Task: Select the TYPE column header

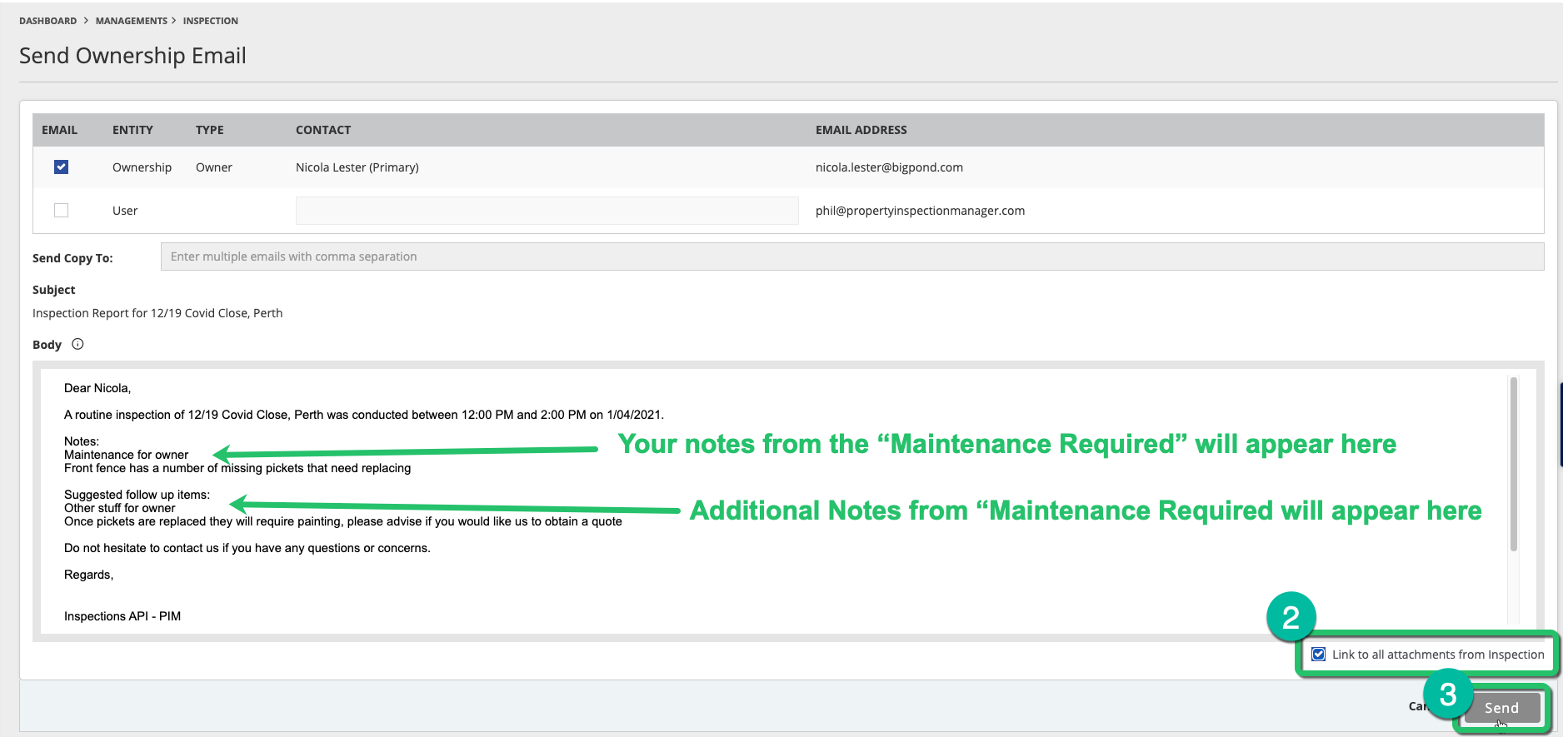Action: 210,130
